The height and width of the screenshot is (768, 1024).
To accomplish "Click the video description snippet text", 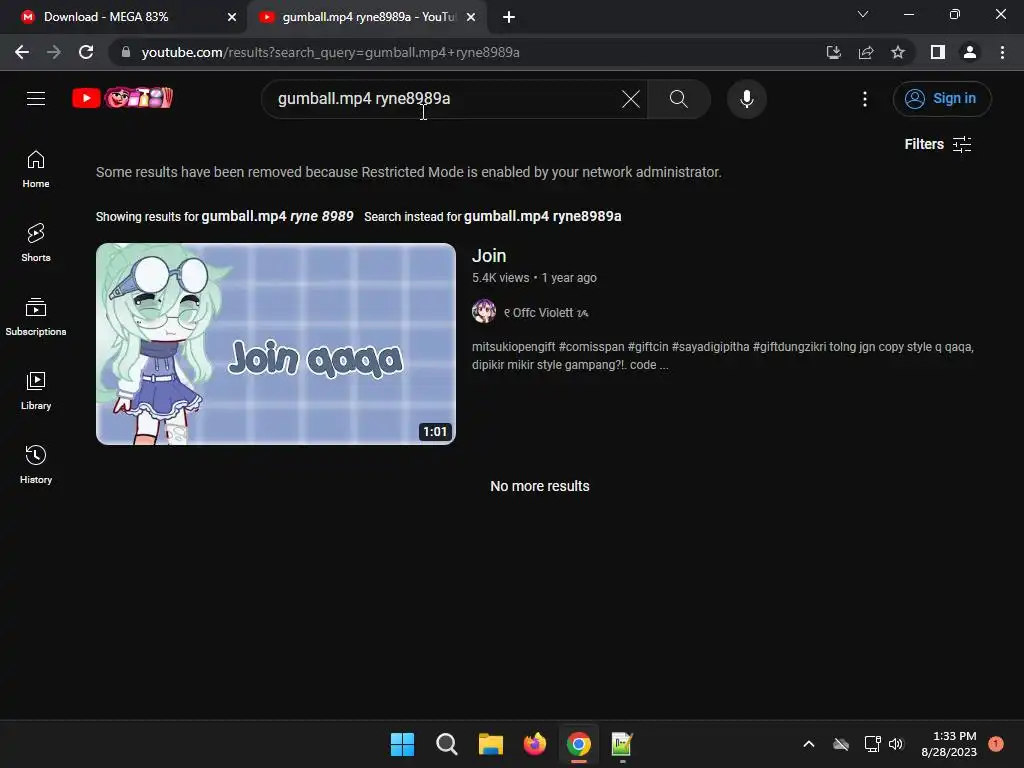I will click(x=723, y=355).
